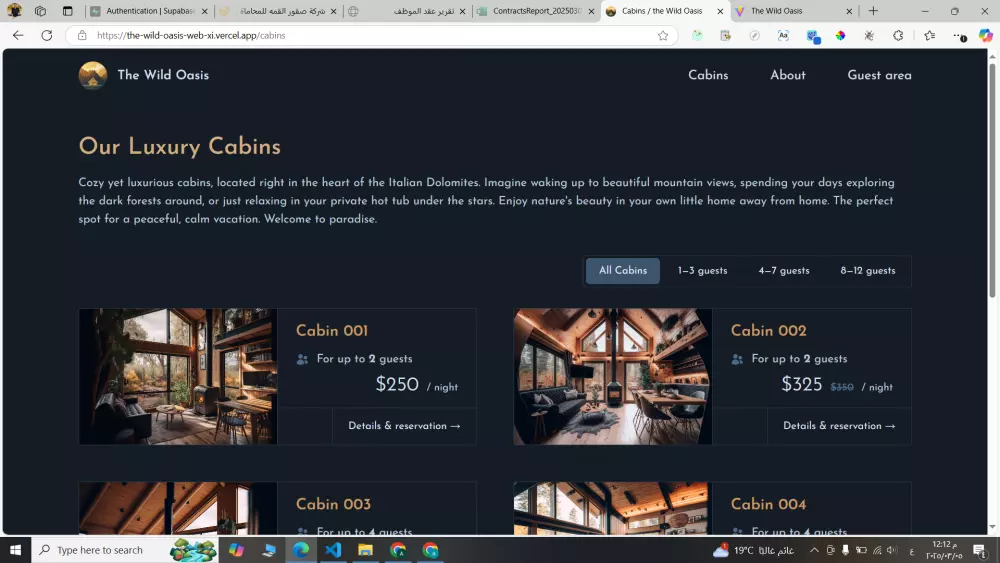Open About navigation link
1000x563 pixels.
tap(788, 75)
